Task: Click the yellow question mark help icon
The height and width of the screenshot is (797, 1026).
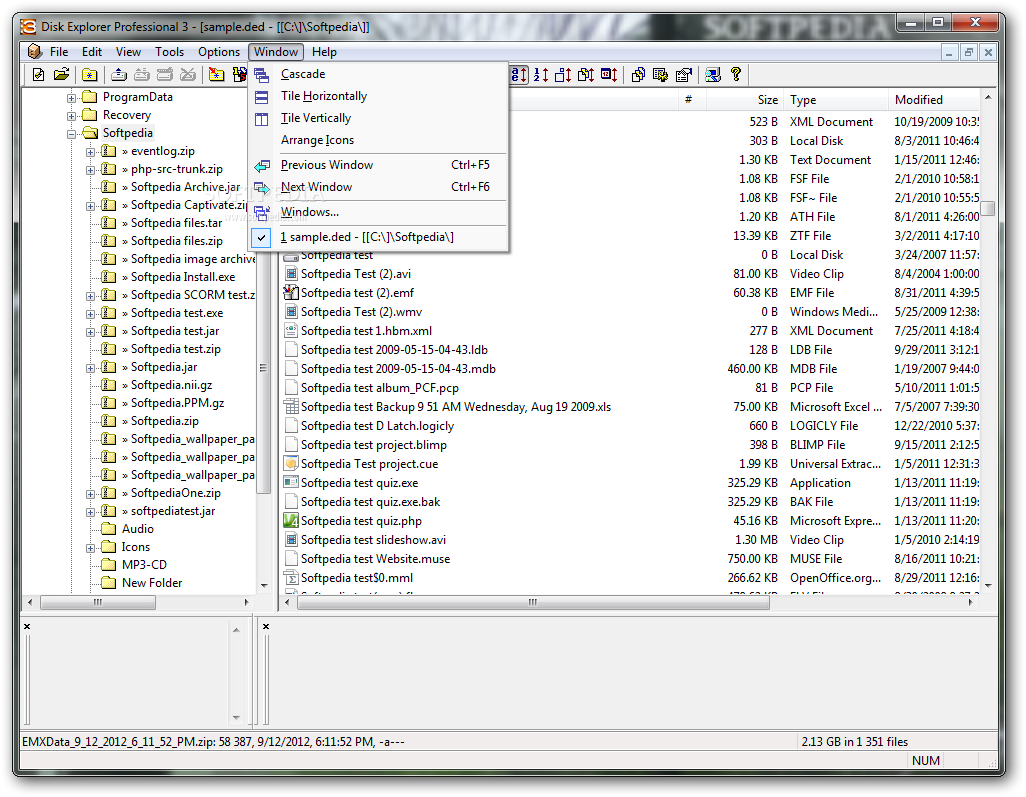Action: pyautogui.click(x=736, y=75)
